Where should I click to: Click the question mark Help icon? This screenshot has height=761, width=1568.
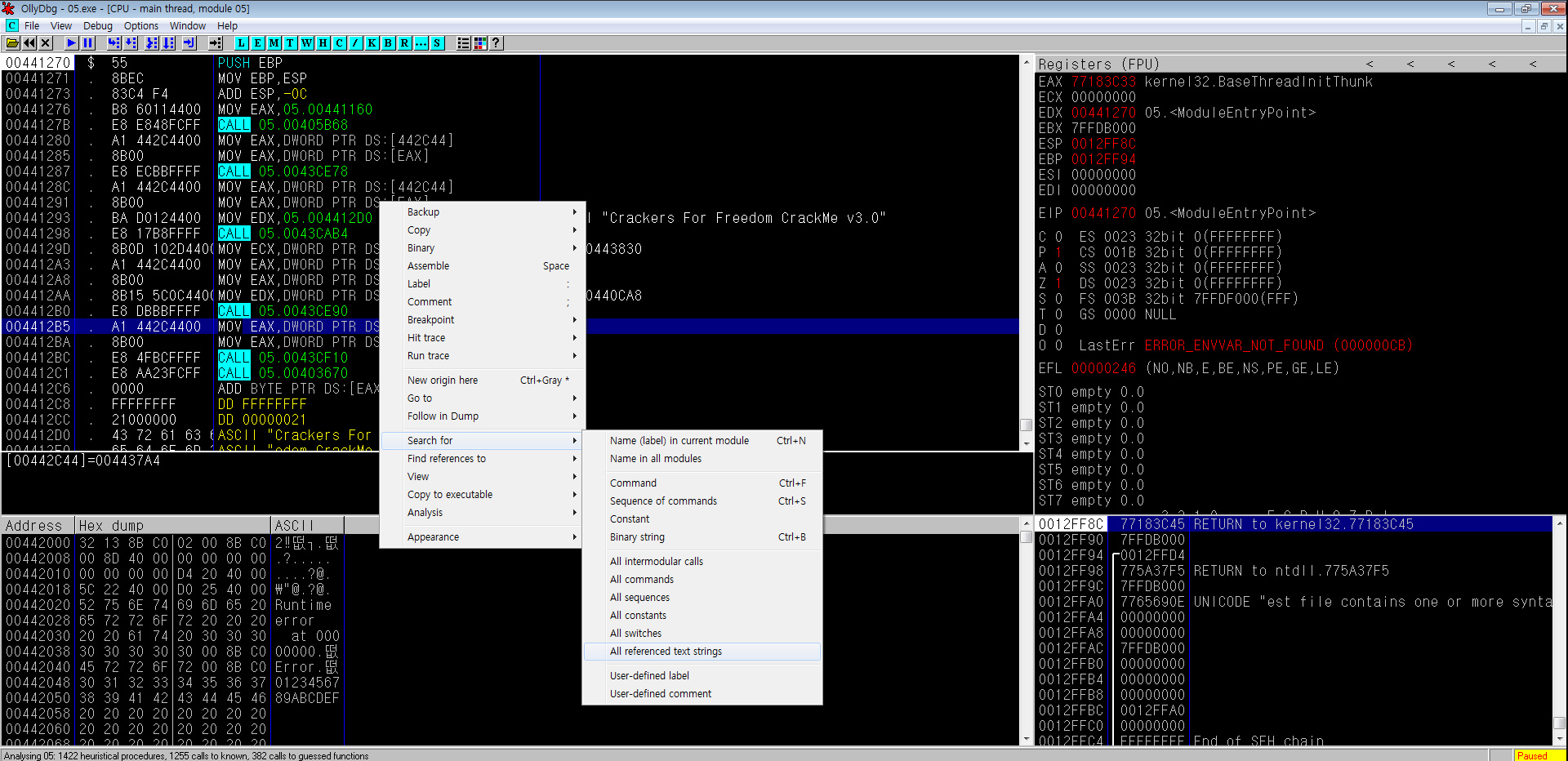(x=497, y=43)
